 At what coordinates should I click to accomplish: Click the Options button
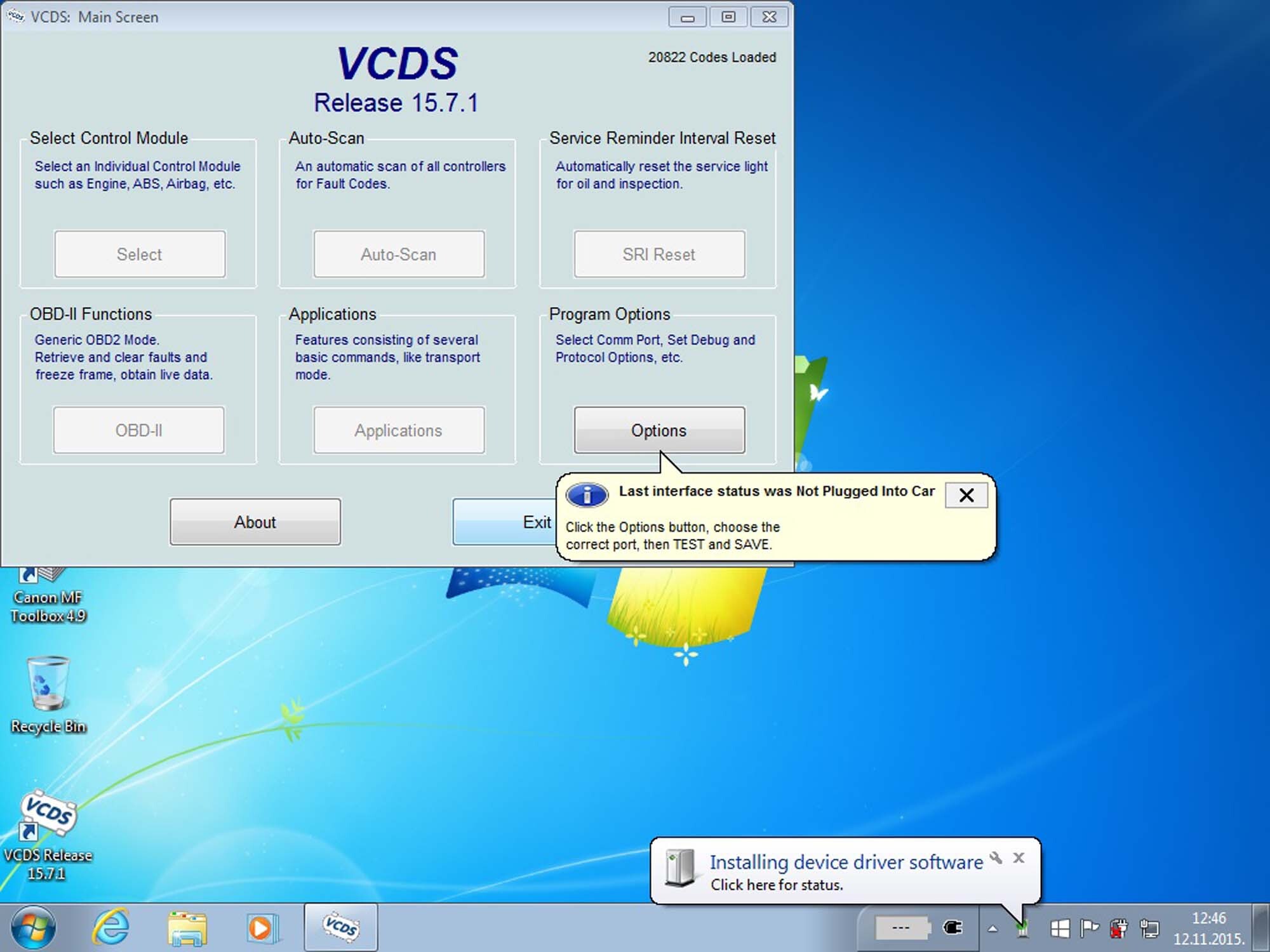click(x=658, y=430)
